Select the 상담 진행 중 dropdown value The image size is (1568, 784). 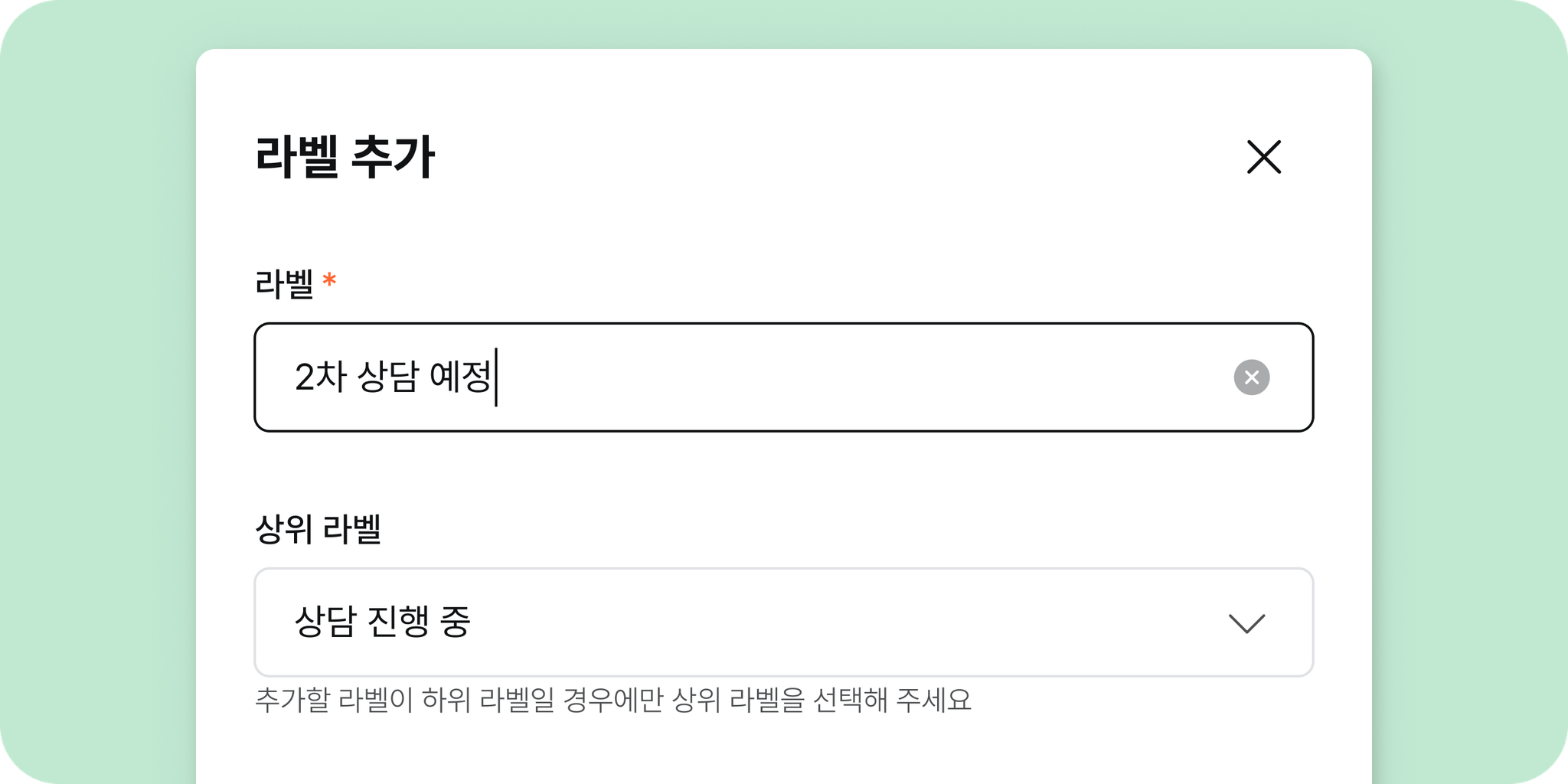click(x=382, y=622)
